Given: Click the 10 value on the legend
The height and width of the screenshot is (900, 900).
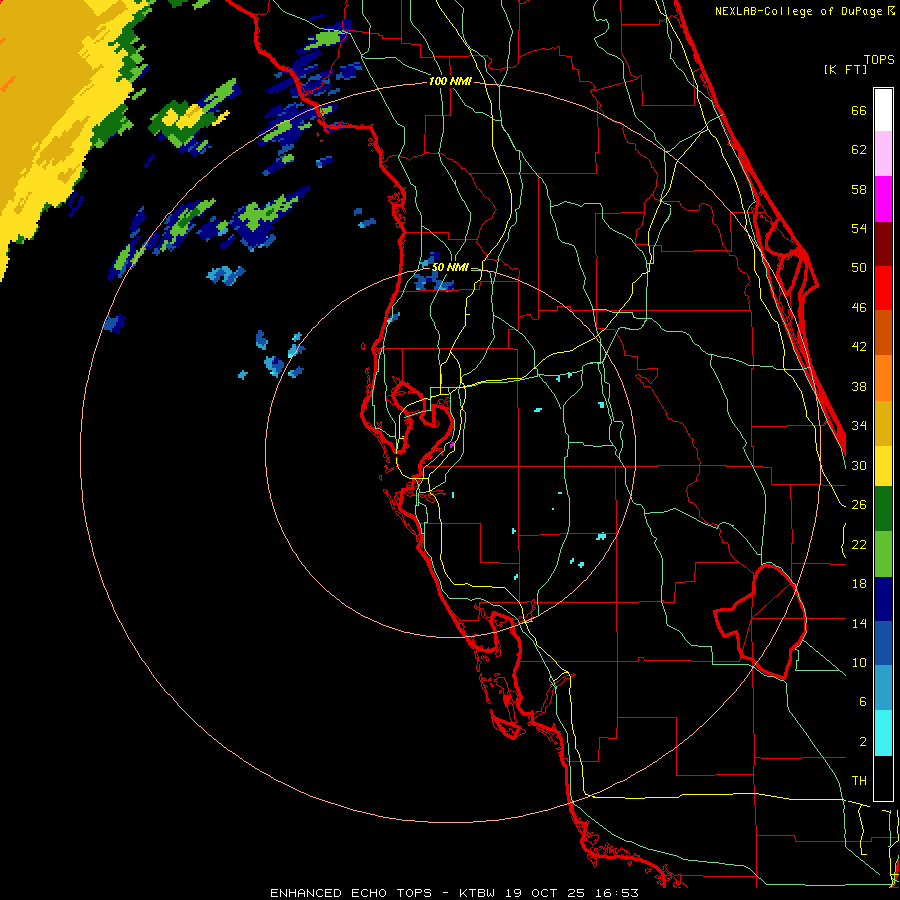Looking at the screenshot, I should [859, 662].
